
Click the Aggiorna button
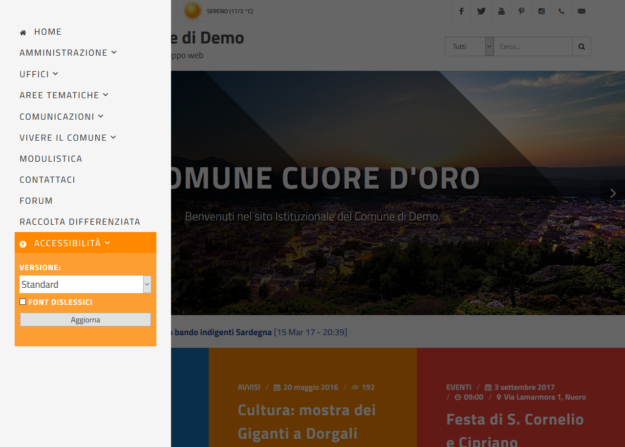(x=85, y=320)
